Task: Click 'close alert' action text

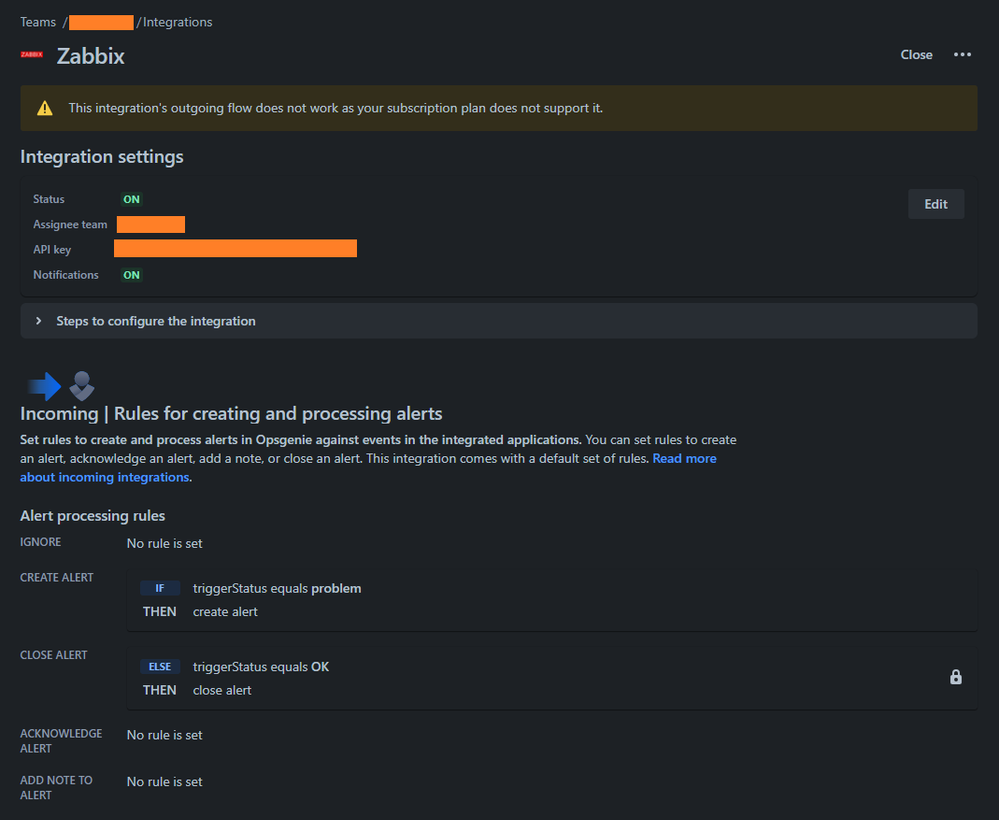Action: click(222, 690)
